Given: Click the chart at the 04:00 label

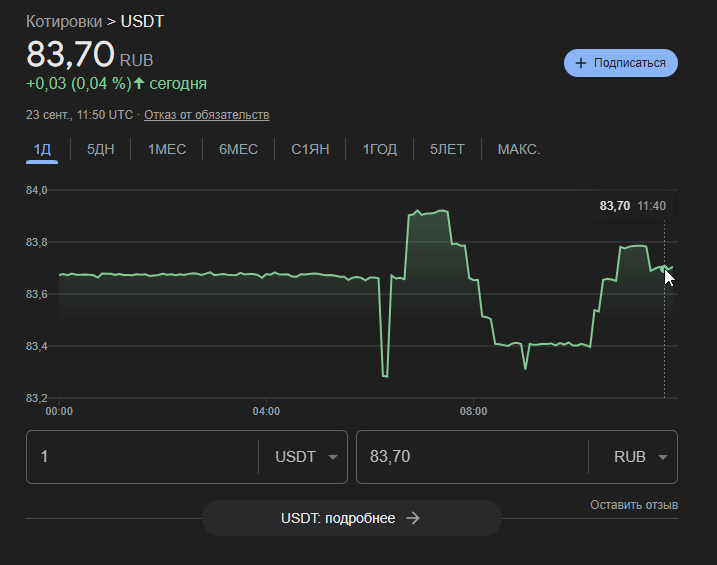Looking at the screenshot, I should point(266,411).
